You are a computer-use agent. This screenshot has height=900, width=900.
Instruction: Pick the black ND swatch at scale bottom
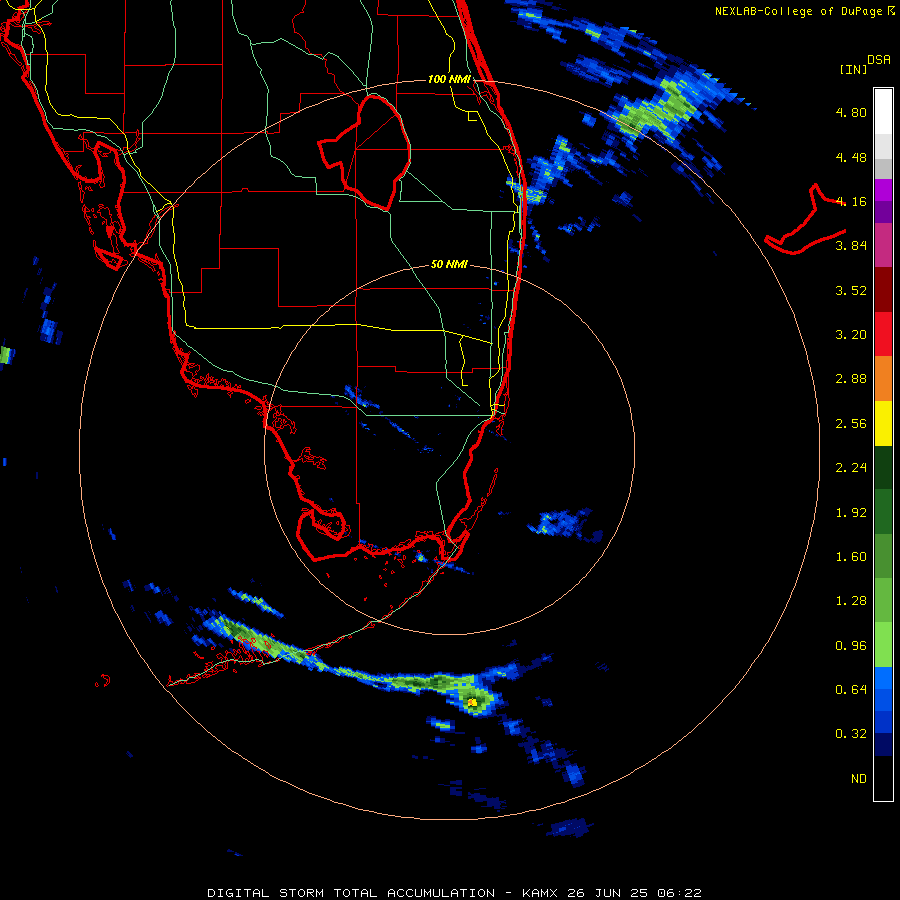click(x=883, y=778)
